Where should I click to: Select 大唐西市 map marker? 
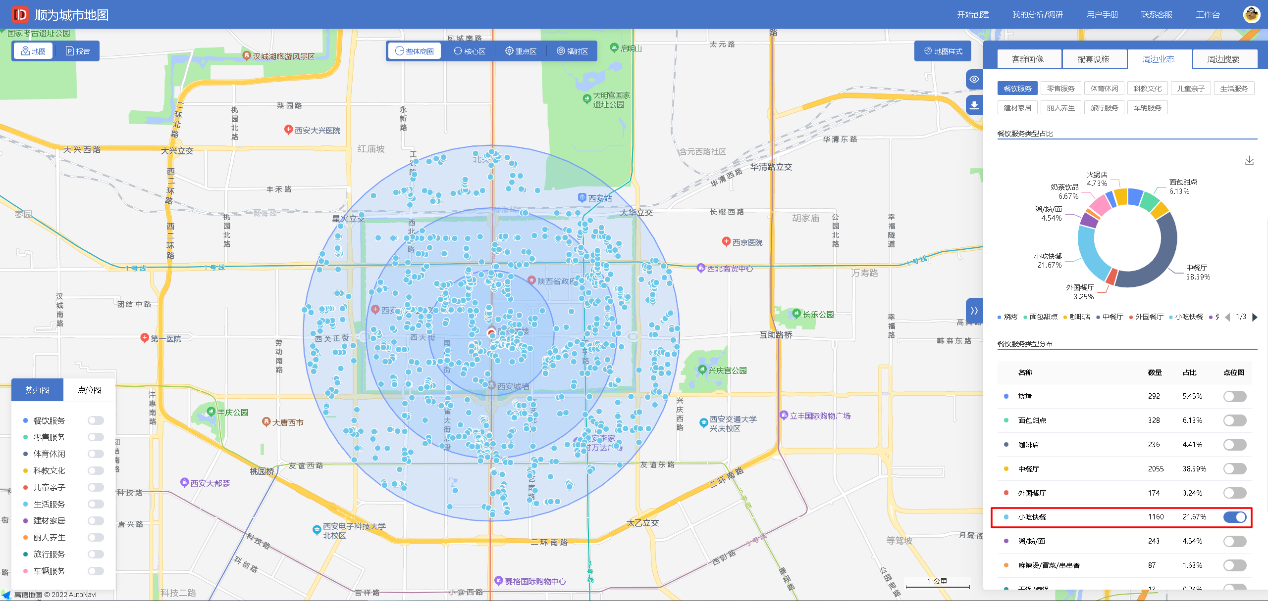[267, 422]
